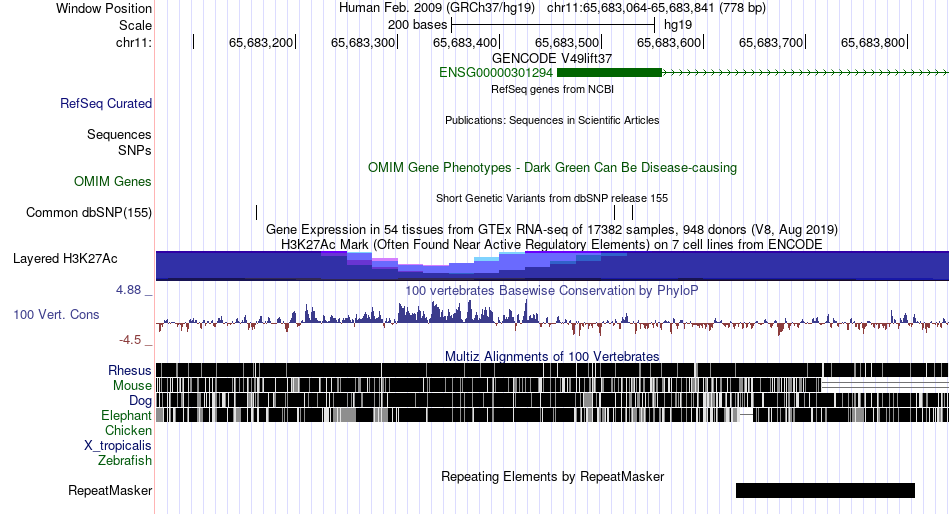
Task: Click the 65,683,500 ruler coordinate
Action: (566, 42)
